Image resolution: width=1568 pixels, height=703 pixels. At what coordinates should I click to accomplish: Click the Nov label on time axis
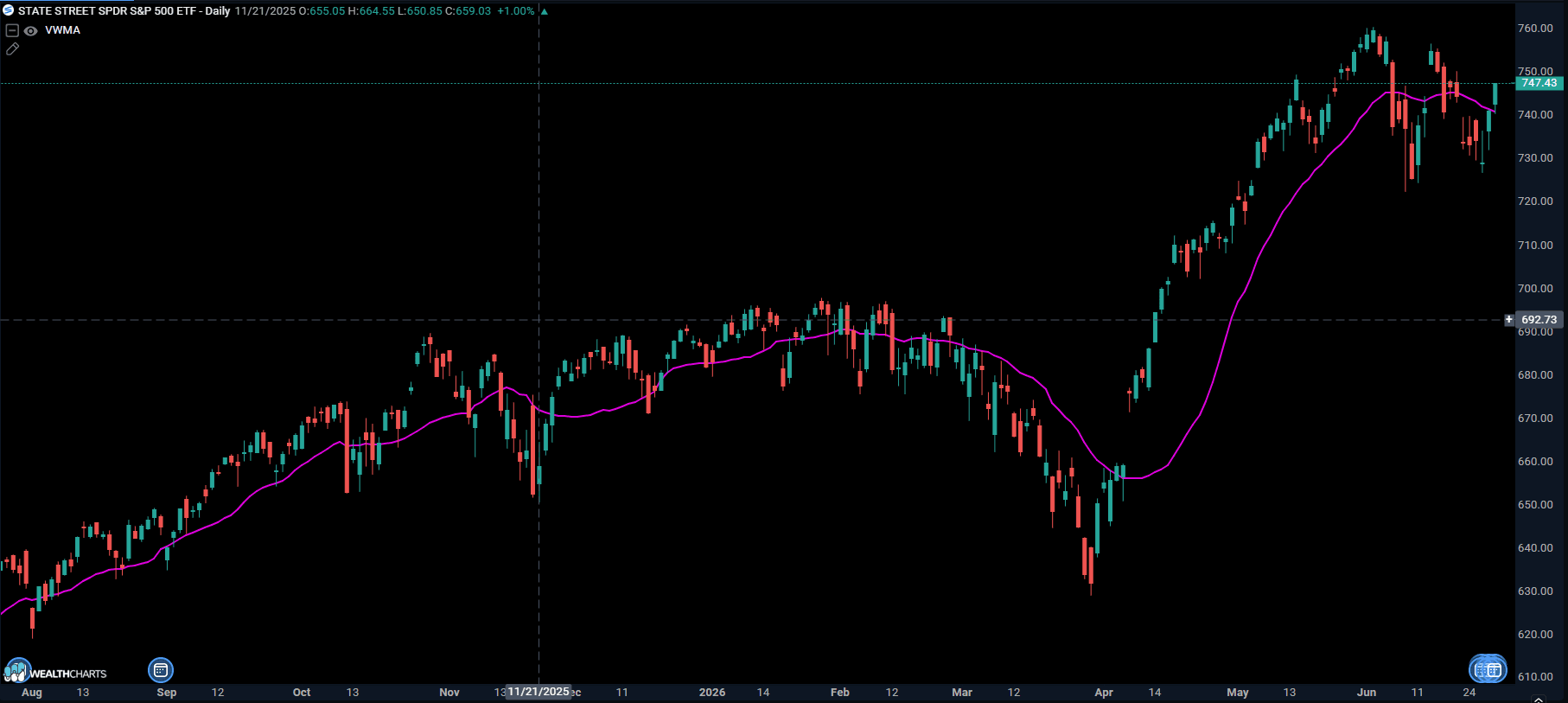pos(449,693)
